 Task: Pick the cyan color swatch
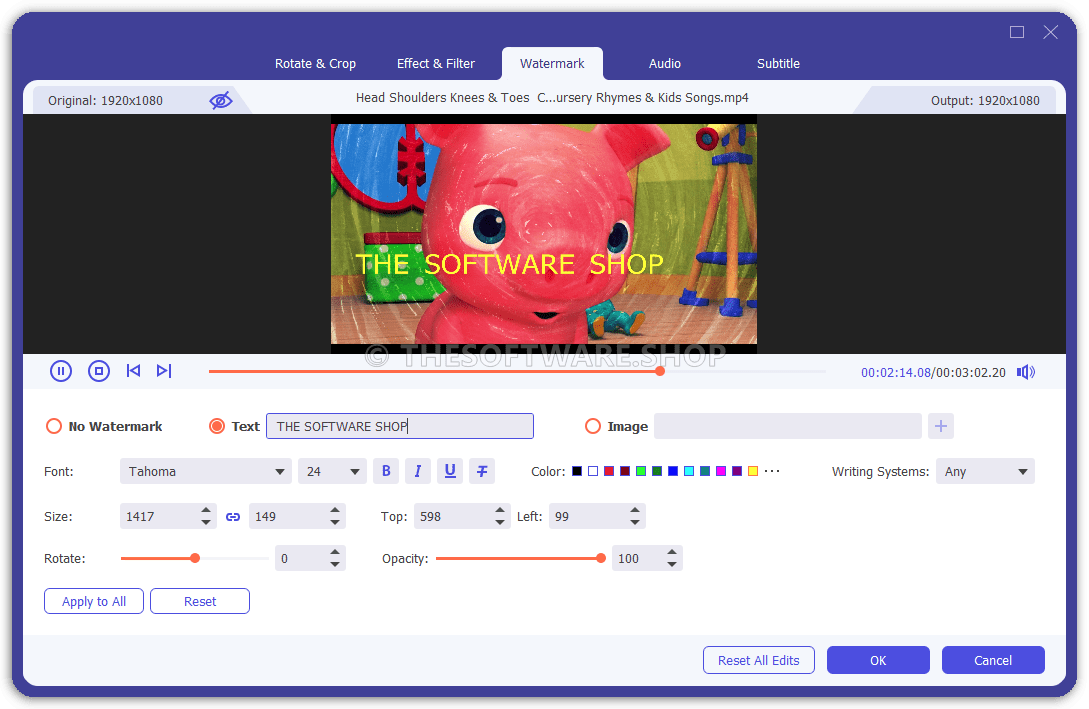[x=688, y=471]
